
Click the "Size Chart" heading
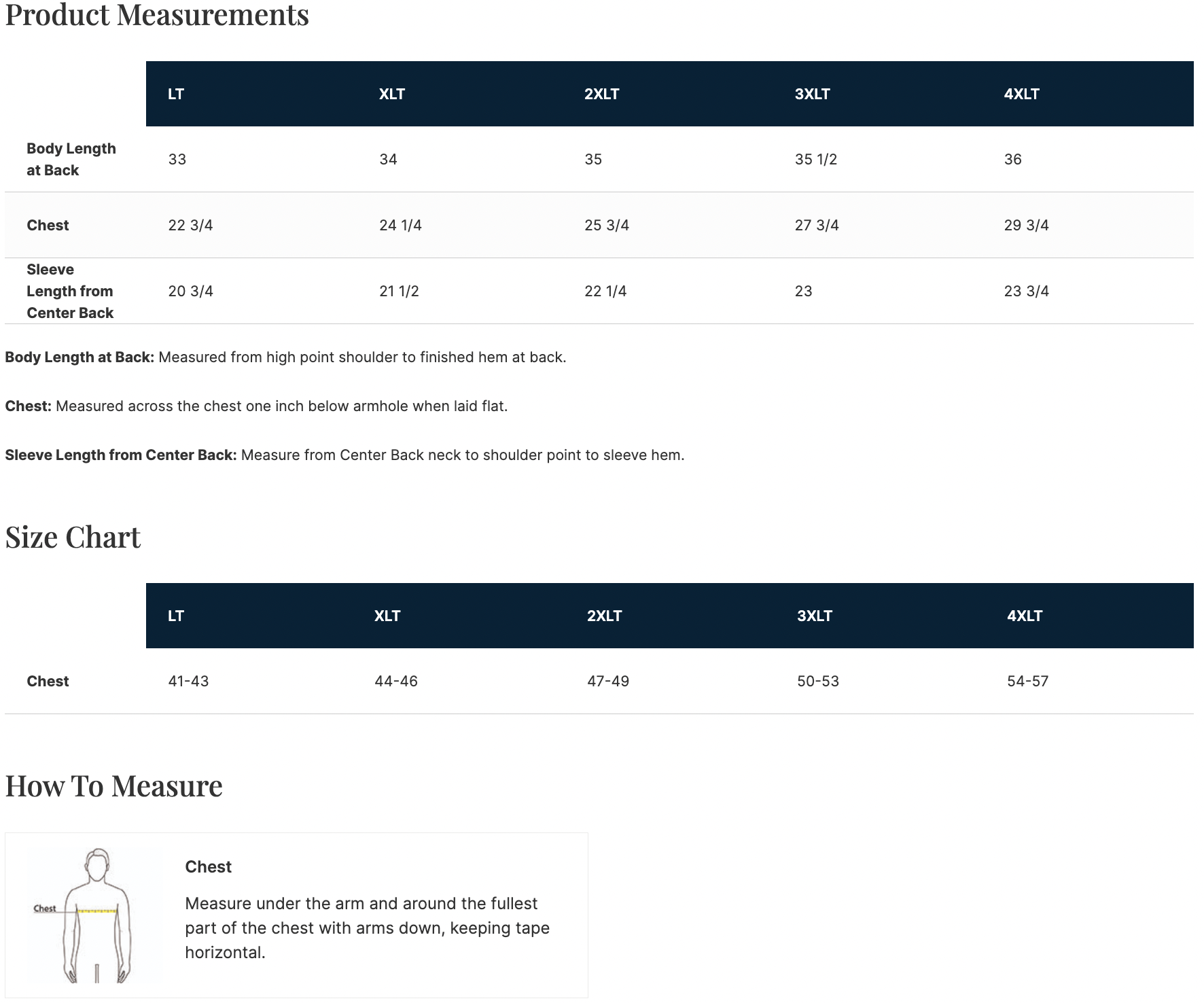pyautogui.click(x=73, y=537)
